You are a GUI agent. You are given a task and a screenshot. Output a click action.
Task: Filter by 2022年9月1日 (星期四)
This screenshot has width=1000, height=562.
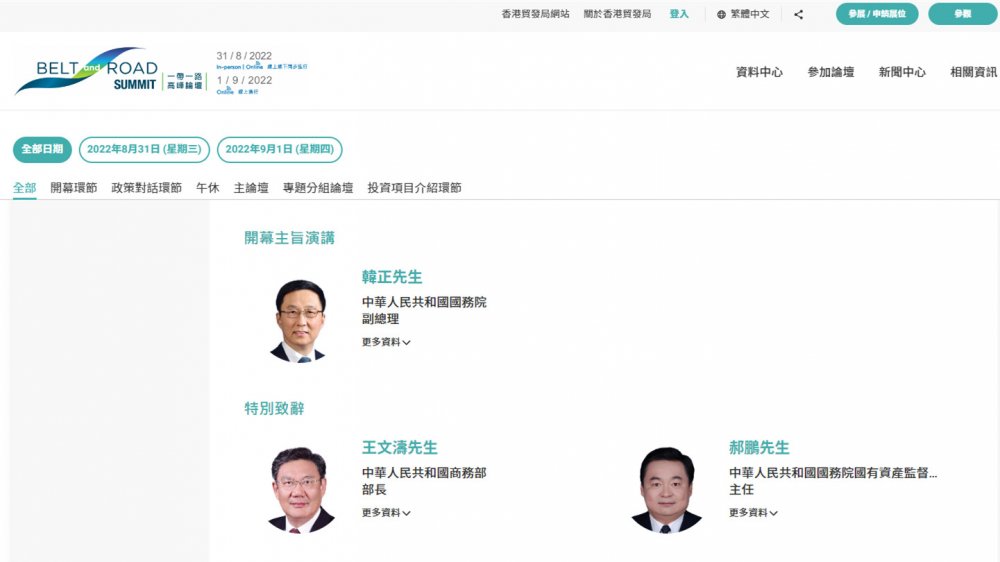279,150
